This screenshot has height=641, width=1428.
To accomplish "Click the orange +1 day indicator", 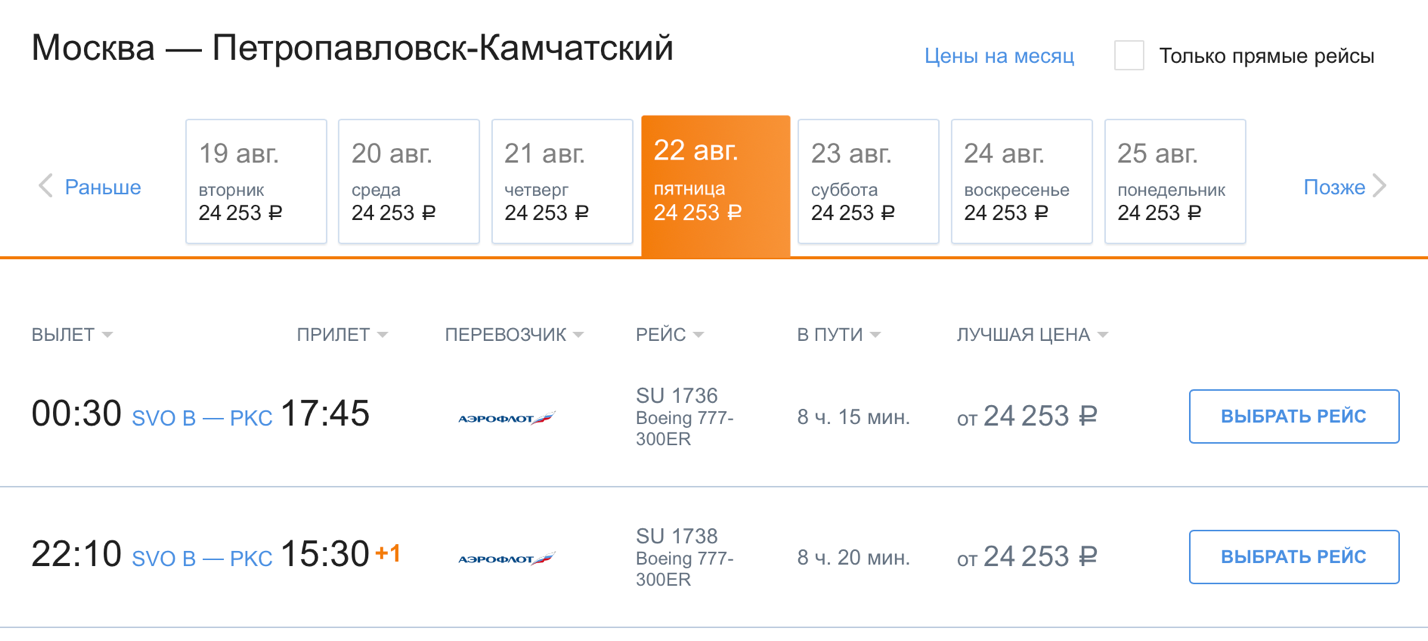I will (x=388, y=553).
